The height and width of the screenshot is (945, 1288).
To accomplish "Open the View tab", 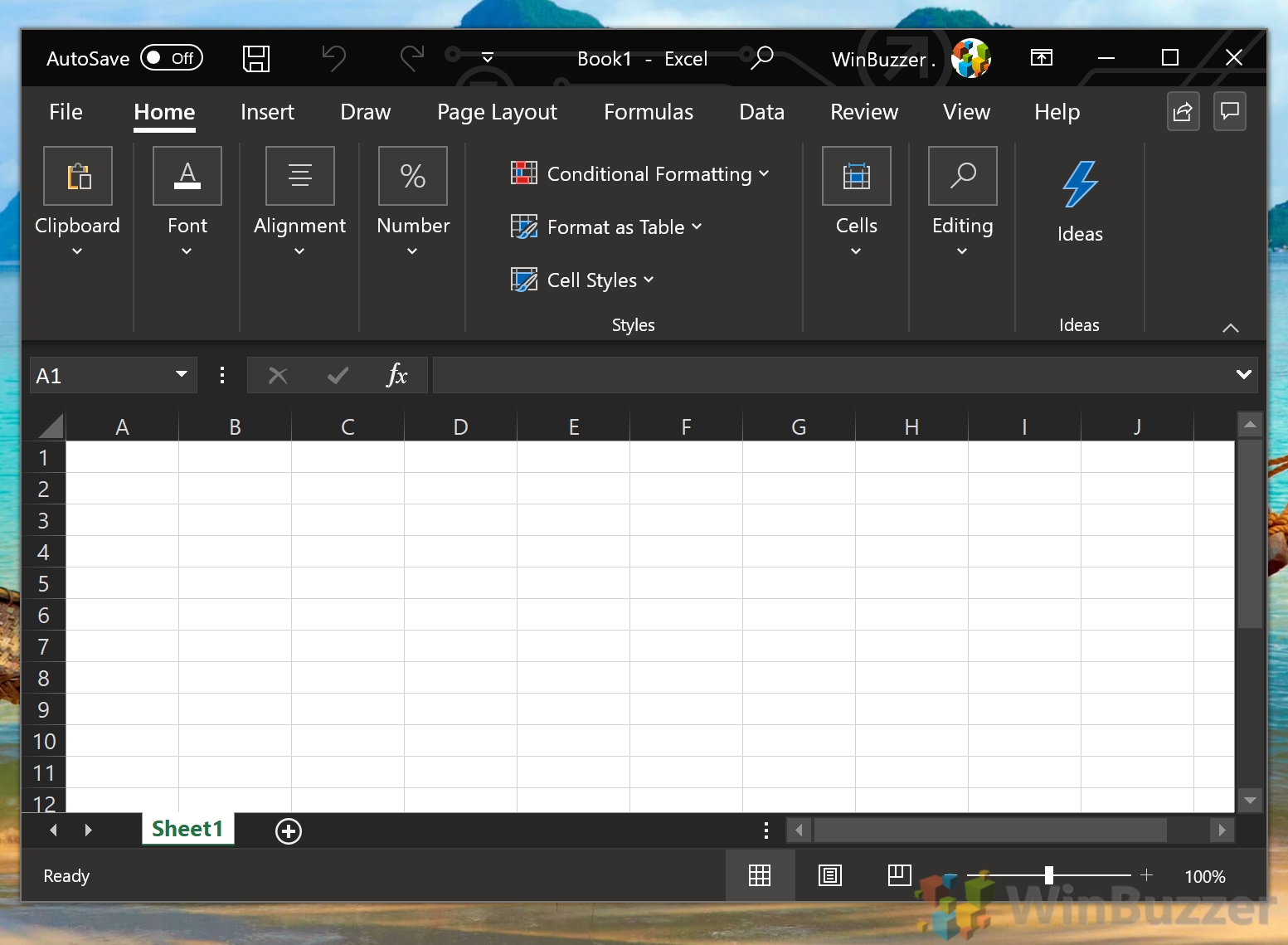I will [966, 112].
